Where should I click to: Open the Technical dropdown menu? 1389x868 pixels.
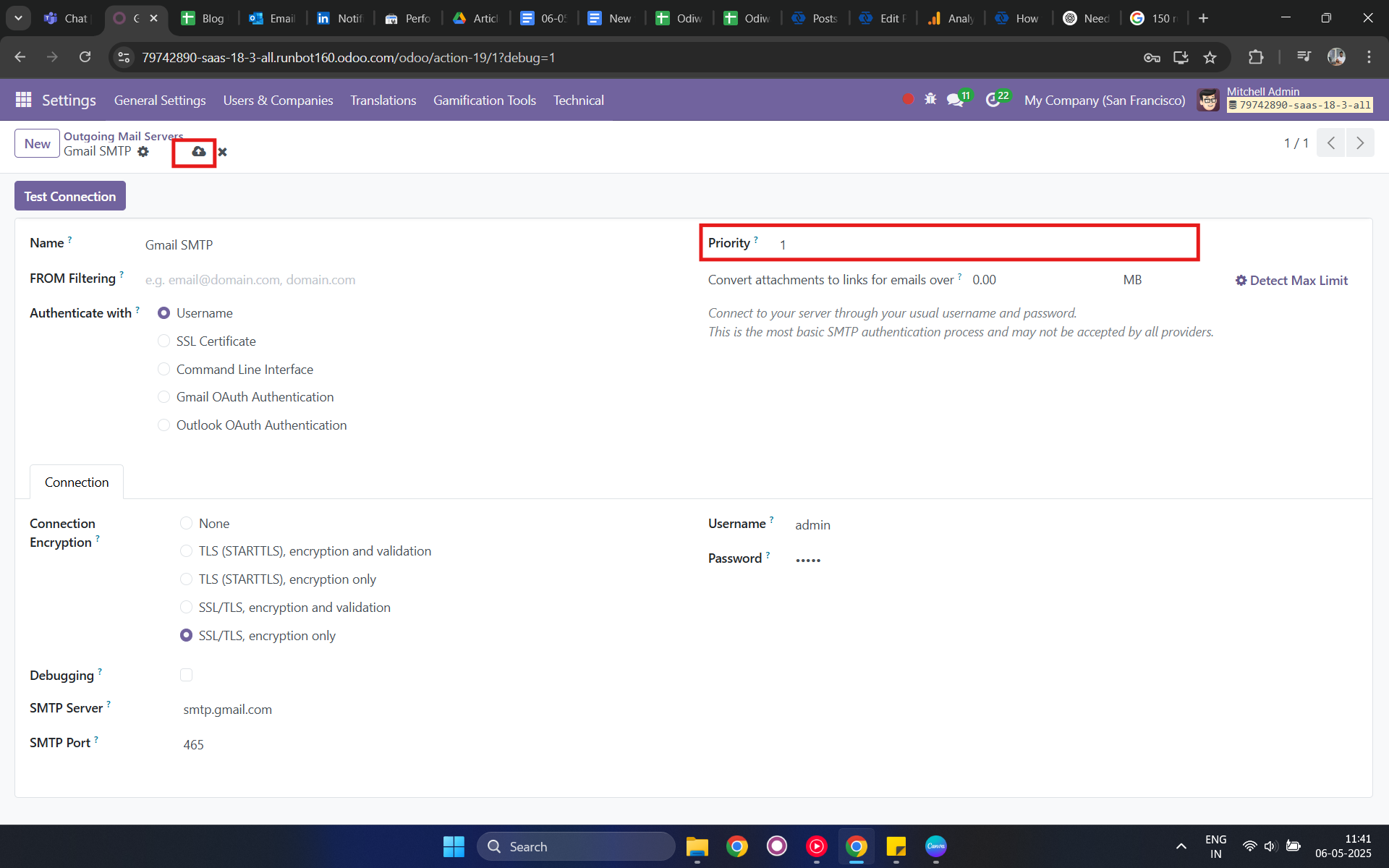578,101
